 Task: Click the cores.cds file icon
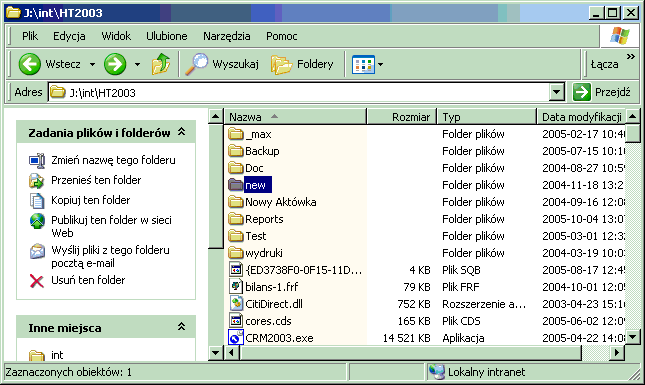tap(236, 320)
